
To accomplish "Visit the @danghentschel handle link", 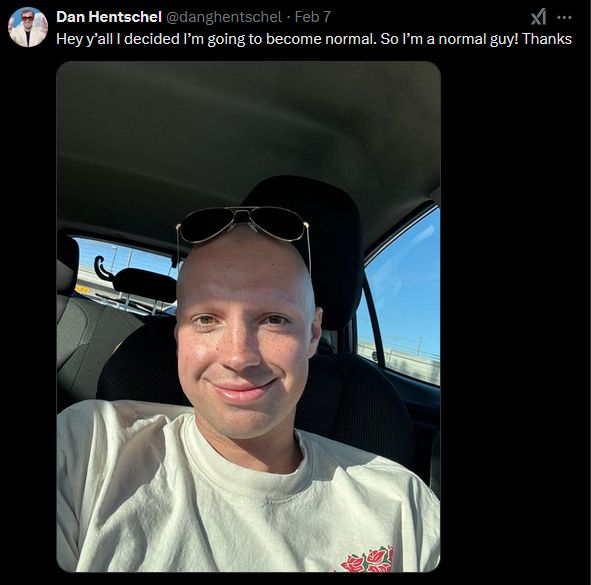I will (x=224, y=17).
